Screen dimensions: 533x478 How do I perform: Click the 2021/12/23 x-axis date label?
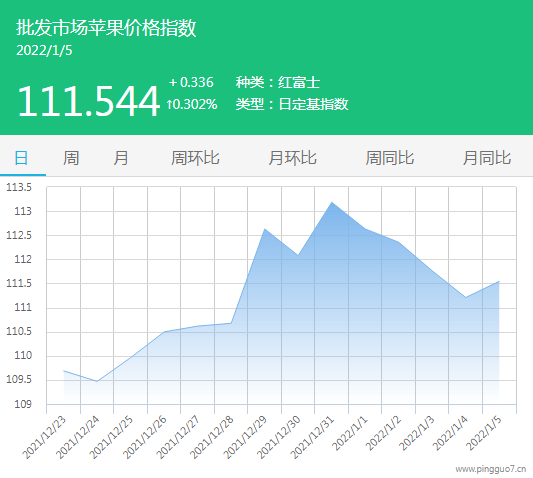click(x=44, y=437)
